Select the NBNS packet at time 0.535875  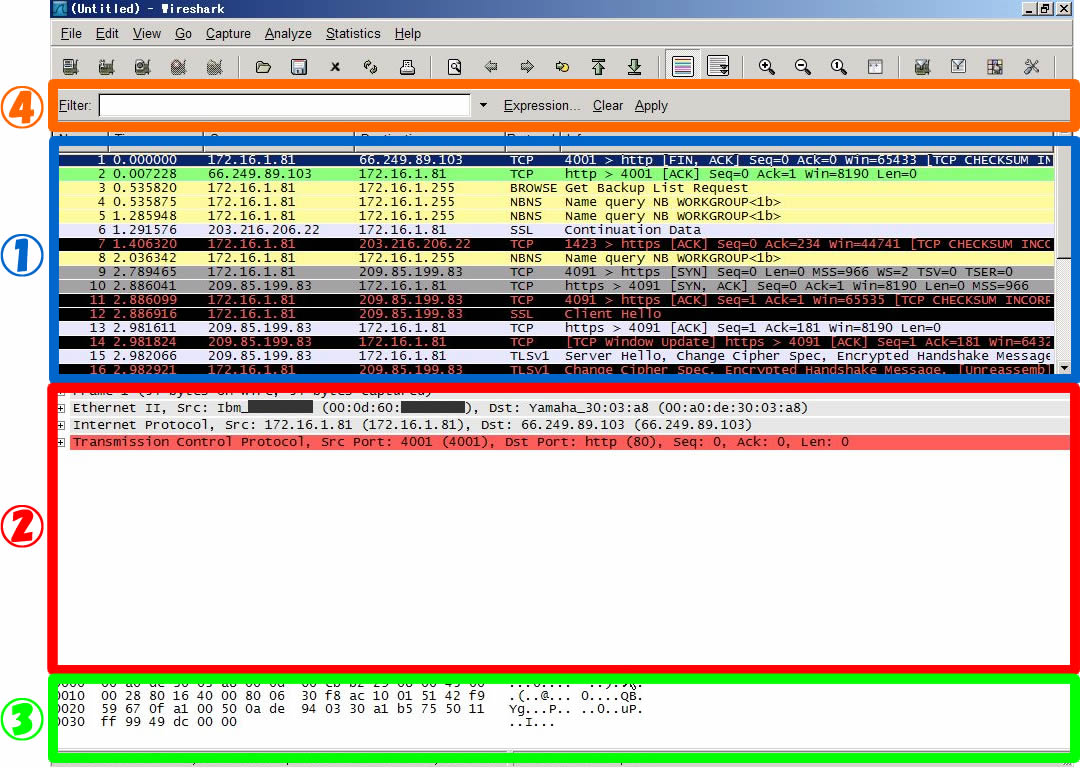click(556, 202)
